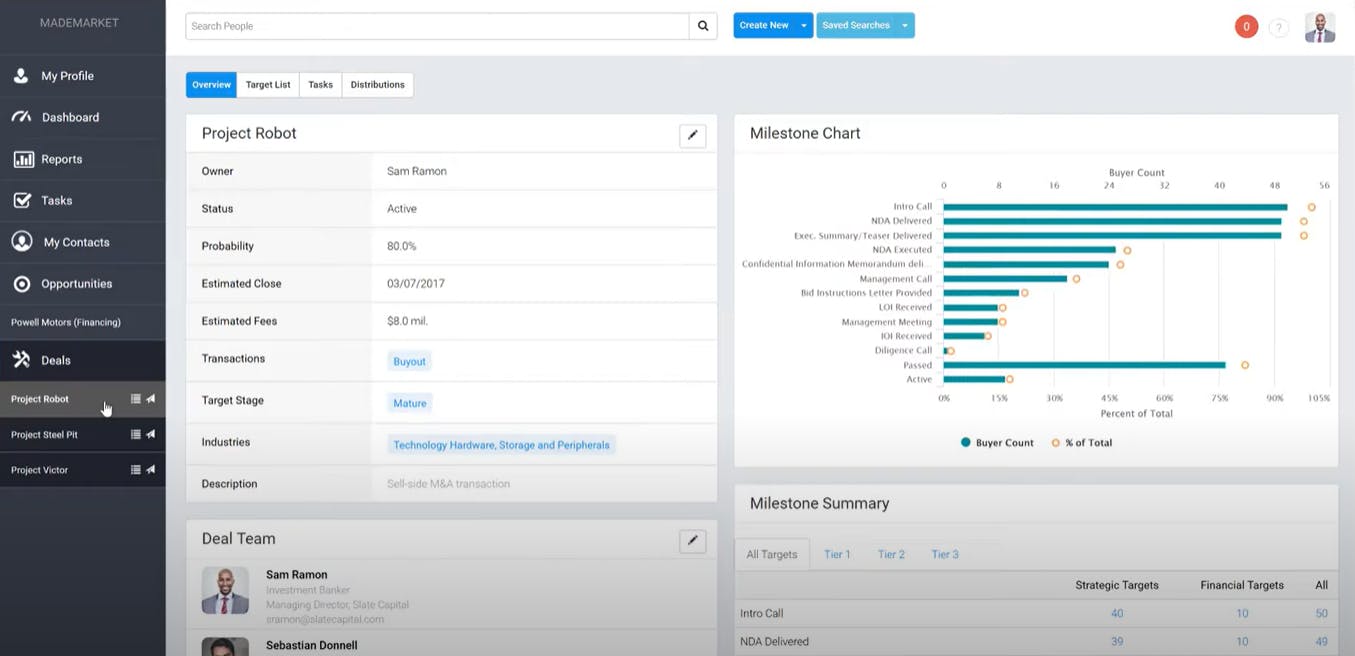Viewport: 1355px width, 656px height.
Task: Click the Saved Searches button
Action: click(856, 26)
